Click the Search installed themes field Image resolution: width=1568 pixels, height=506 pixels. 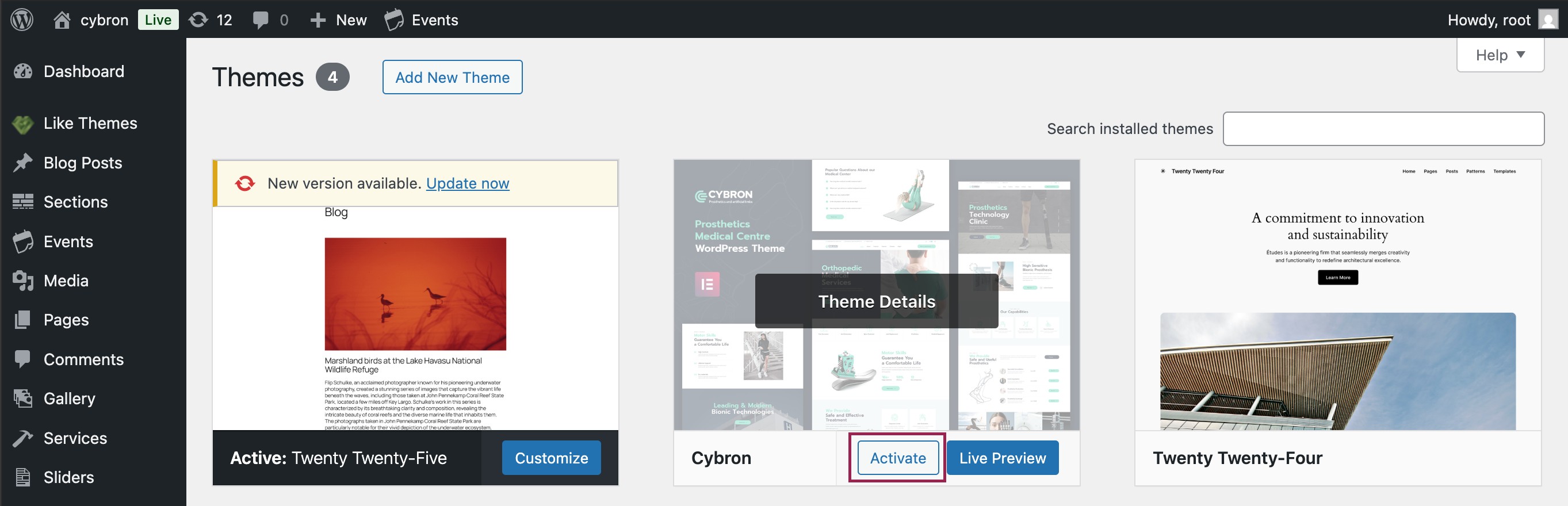tap(1383, 129)
